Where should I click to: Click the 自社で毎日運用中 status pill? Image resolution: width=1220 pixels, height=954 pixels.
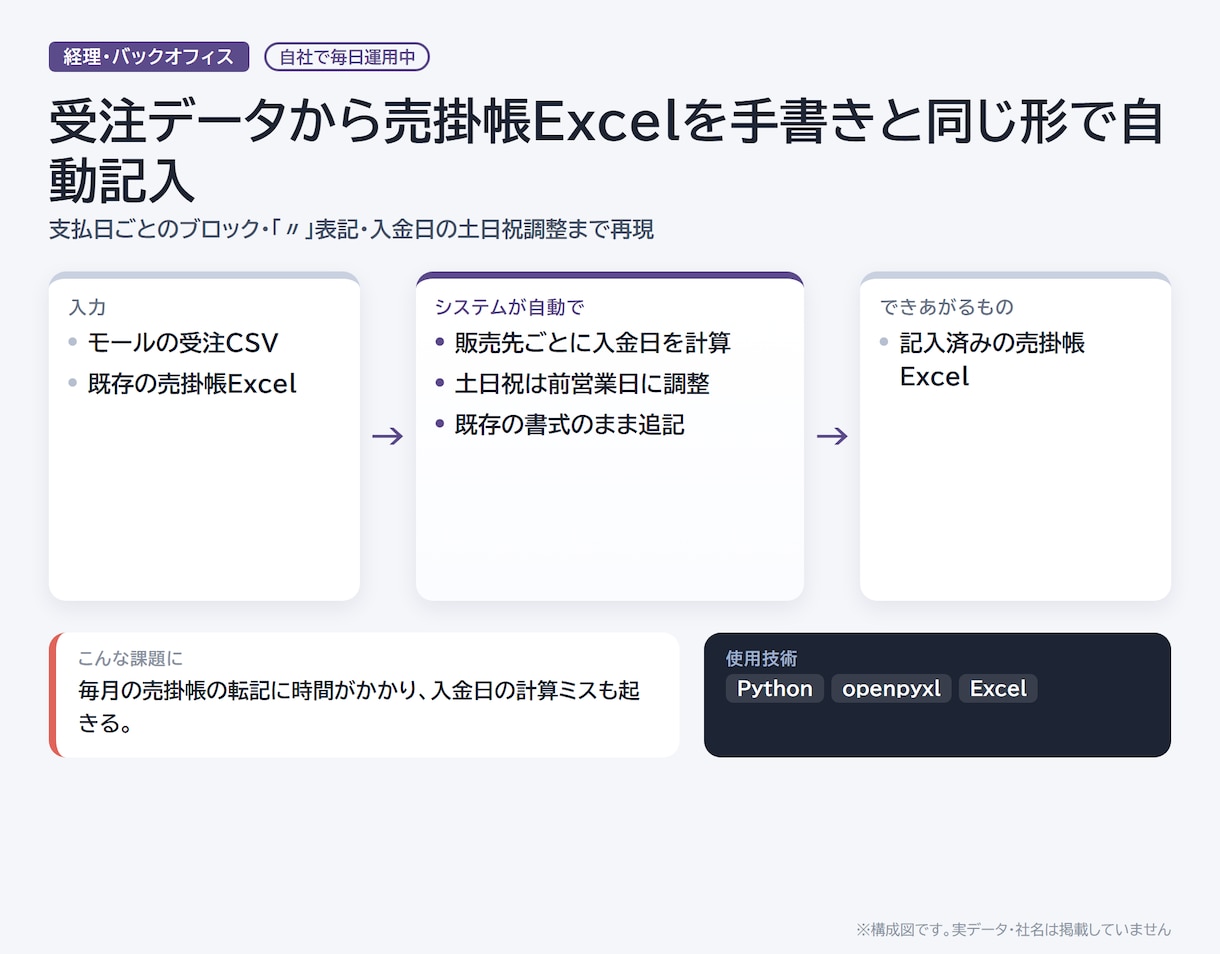[347, 57]
